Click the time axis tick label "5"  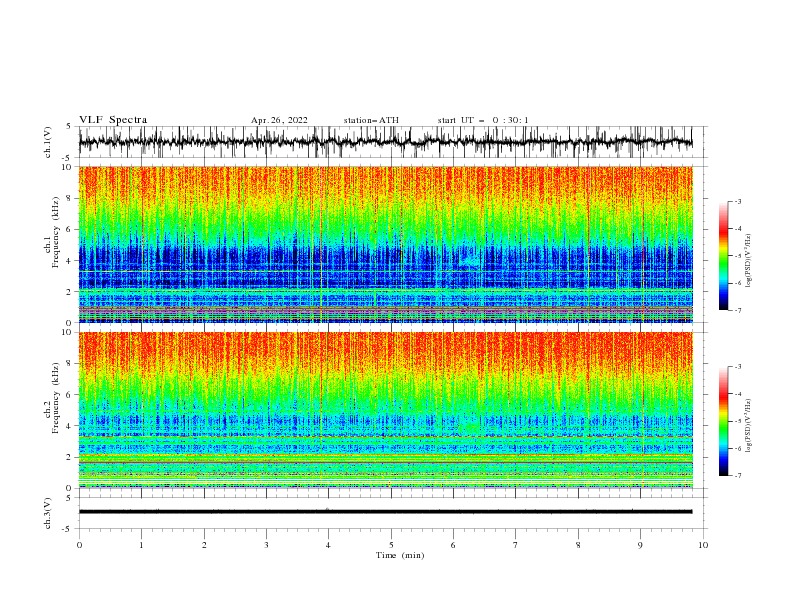[x=391, y=545]
